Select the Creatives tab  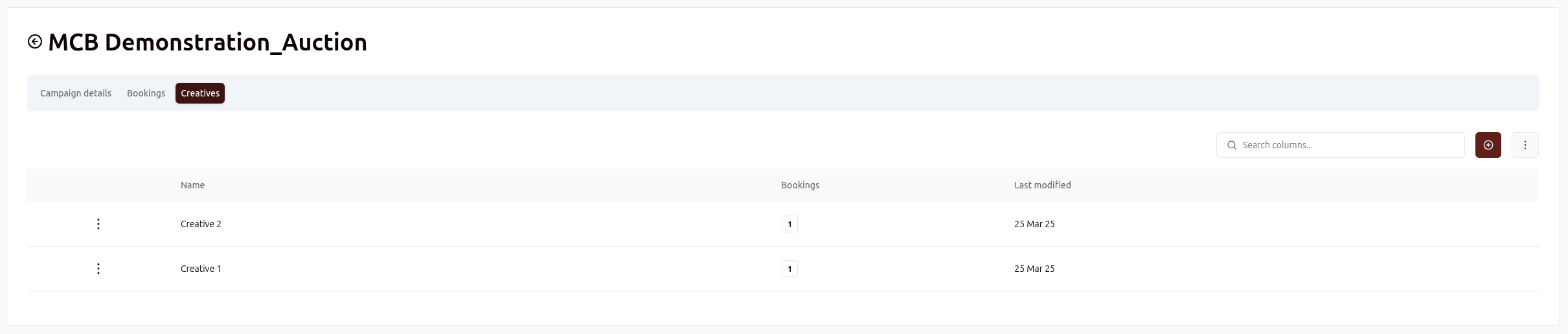pos(200,93)
